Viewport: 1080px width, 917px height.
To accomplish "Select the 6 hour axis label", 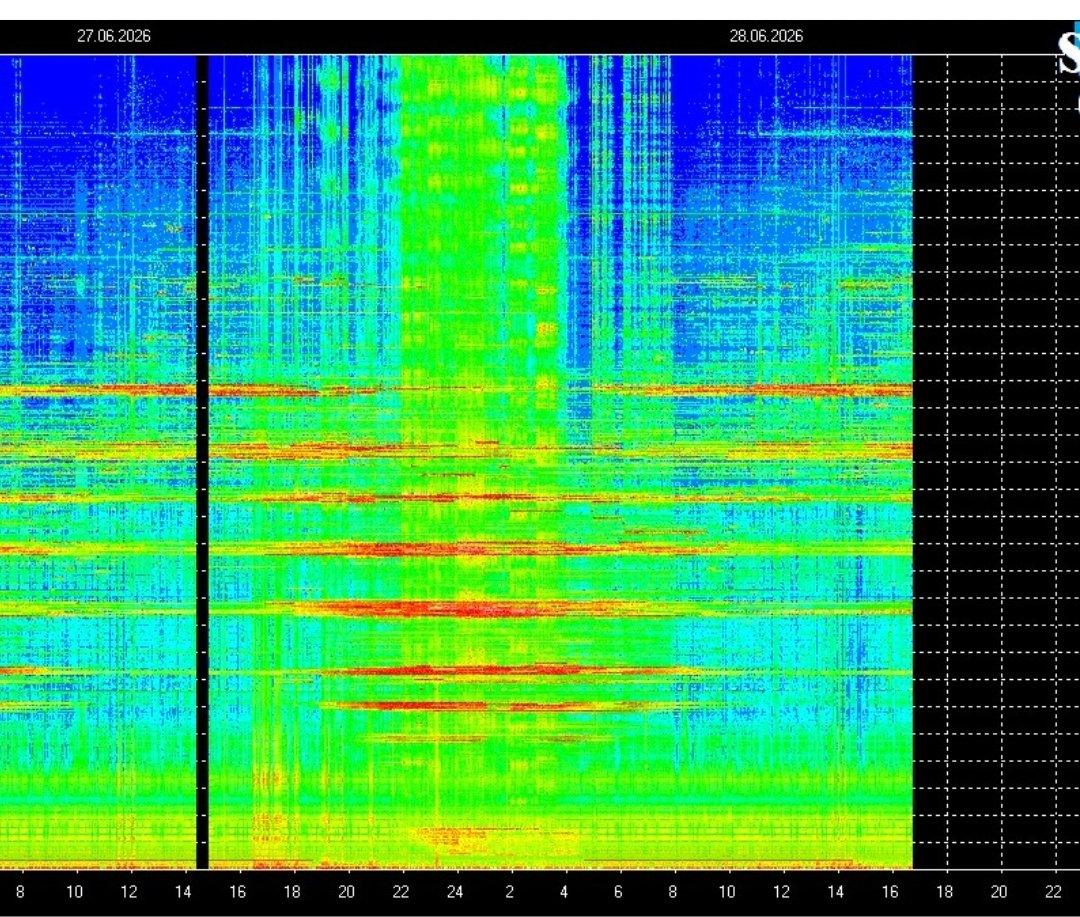I will tap(618, 892).
